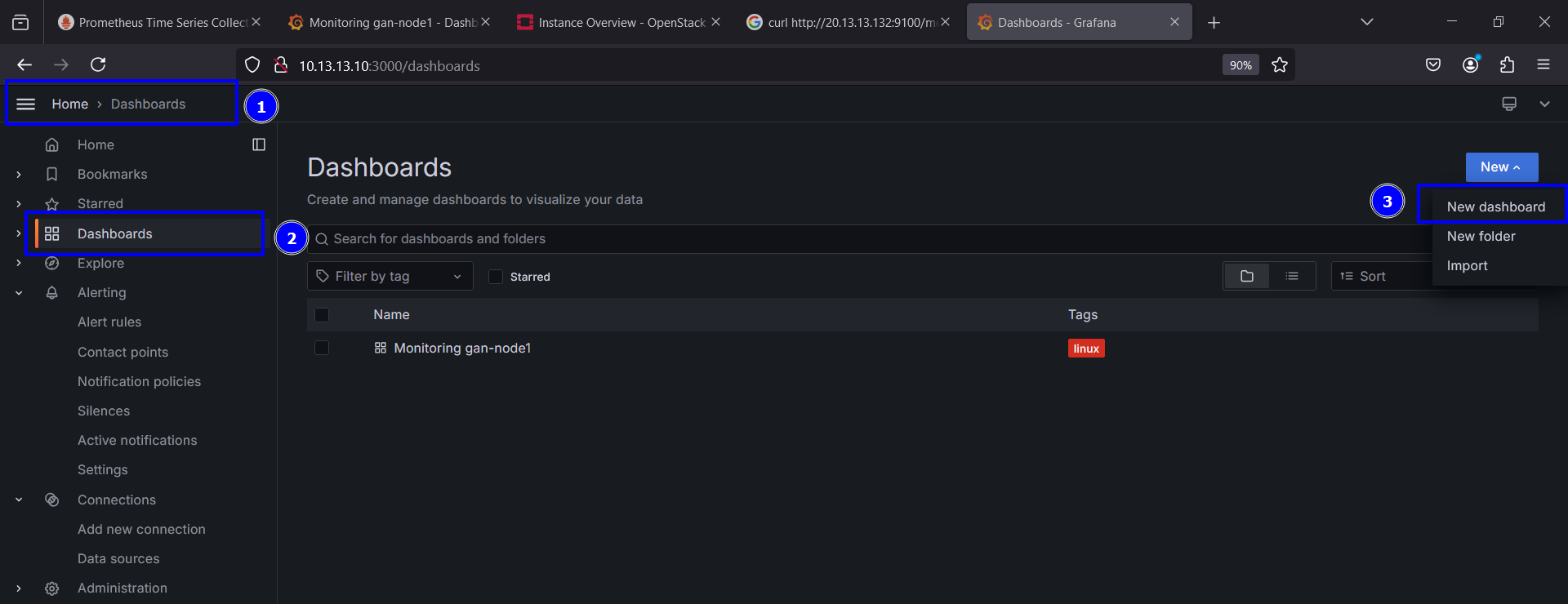Click the Monitoring gan-node1 dashboard grid icon
Screen dimensions: 1568x604
pos(381,348)
